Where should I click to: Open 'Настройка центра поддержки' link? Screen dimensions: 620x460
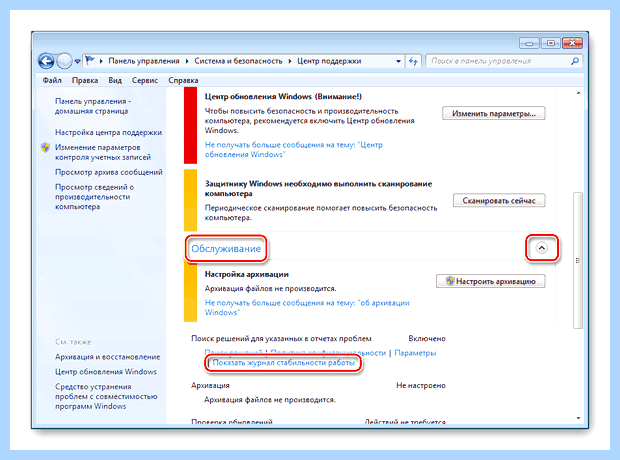click(x=108, y=132)
